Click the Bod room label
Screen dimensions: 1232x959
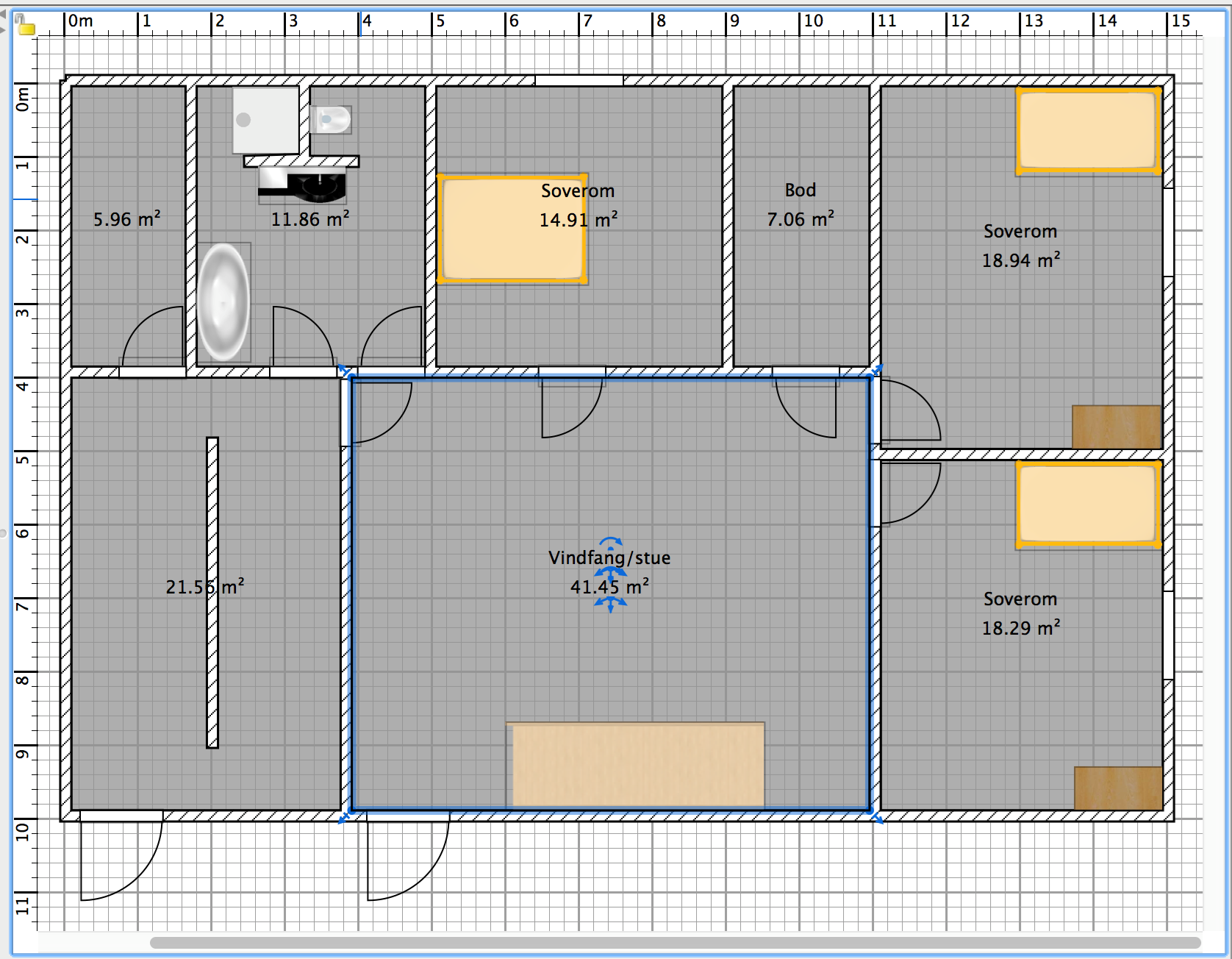800,190
